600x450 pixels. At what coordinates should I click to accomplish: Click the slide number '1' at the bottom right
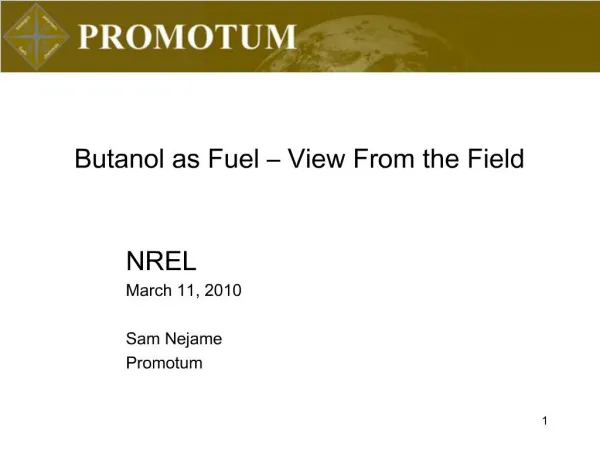point(545,421)
